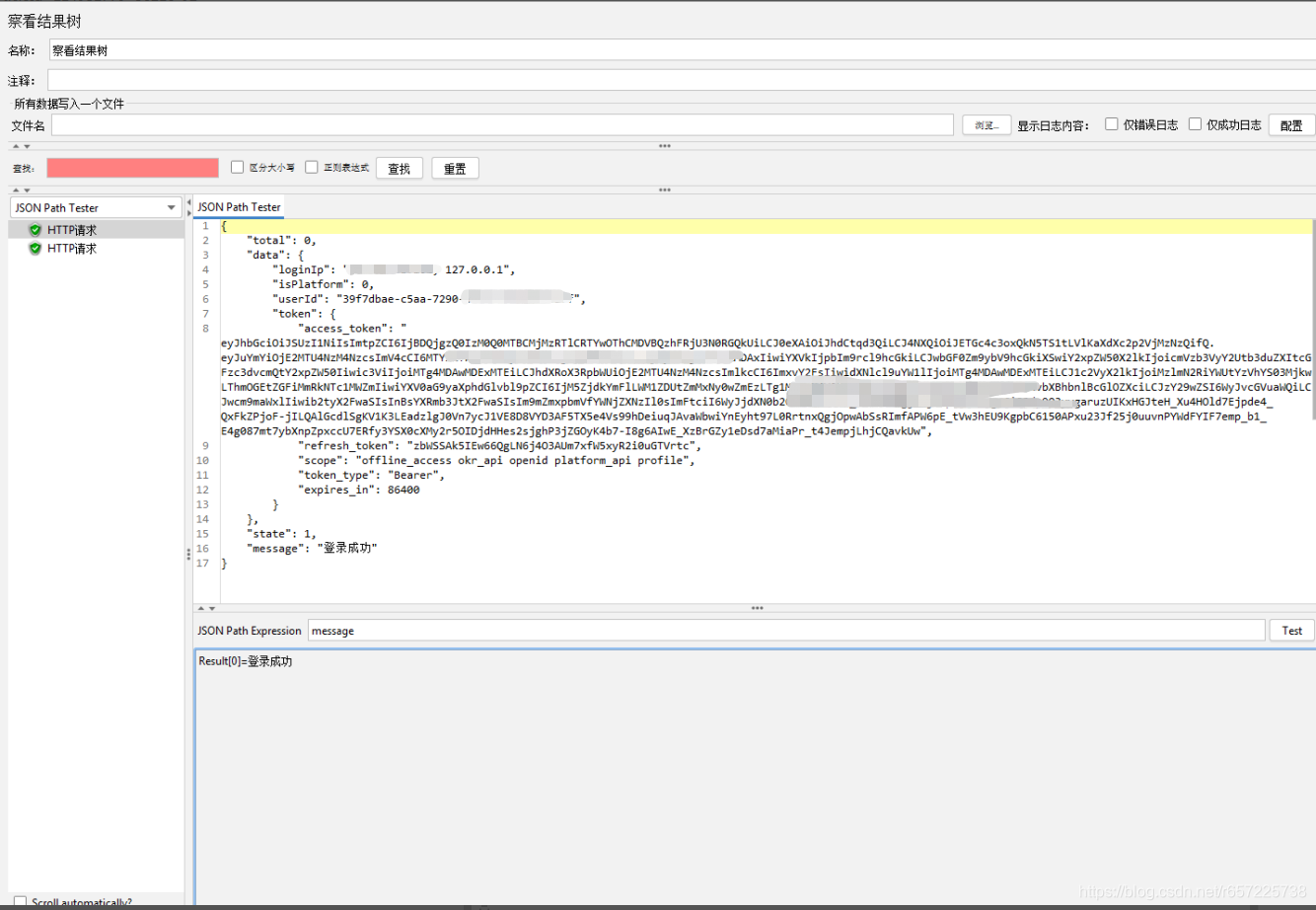Click the up-arrow handle above JSON Path Expression
This screenshot has width=1316, height=910.
pos(200,609)
